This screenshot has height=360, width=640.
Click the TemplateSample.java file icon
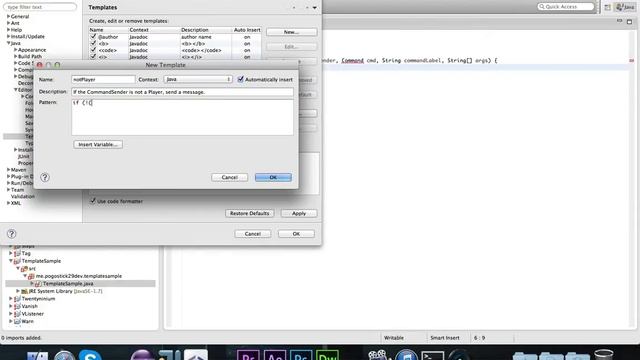38,284
